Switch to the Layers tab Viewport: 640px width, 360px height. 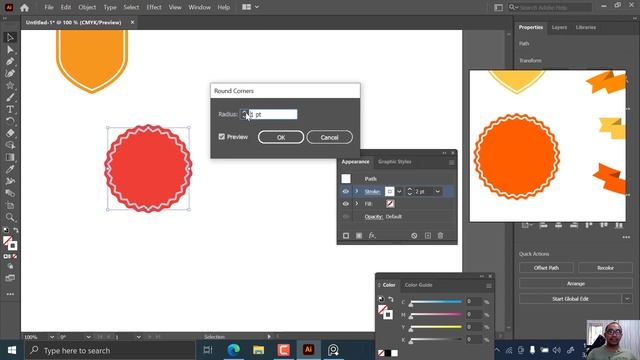point(559,27)
